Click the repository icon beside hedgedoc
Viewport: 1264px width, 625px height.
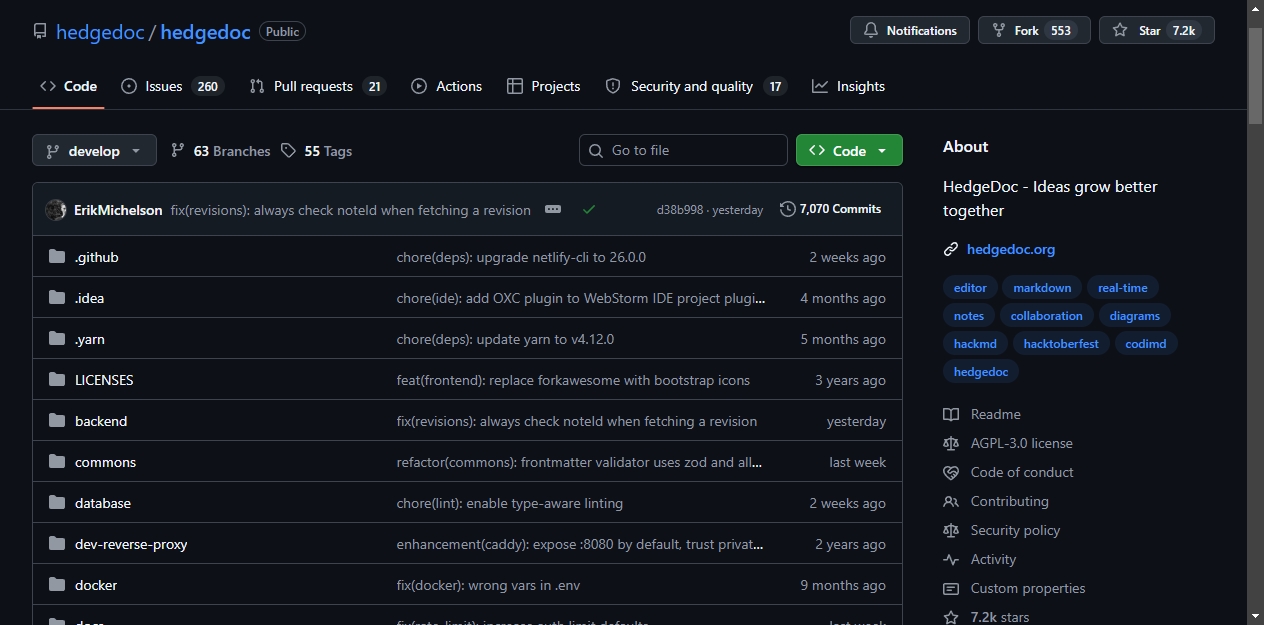coord(40,31)
